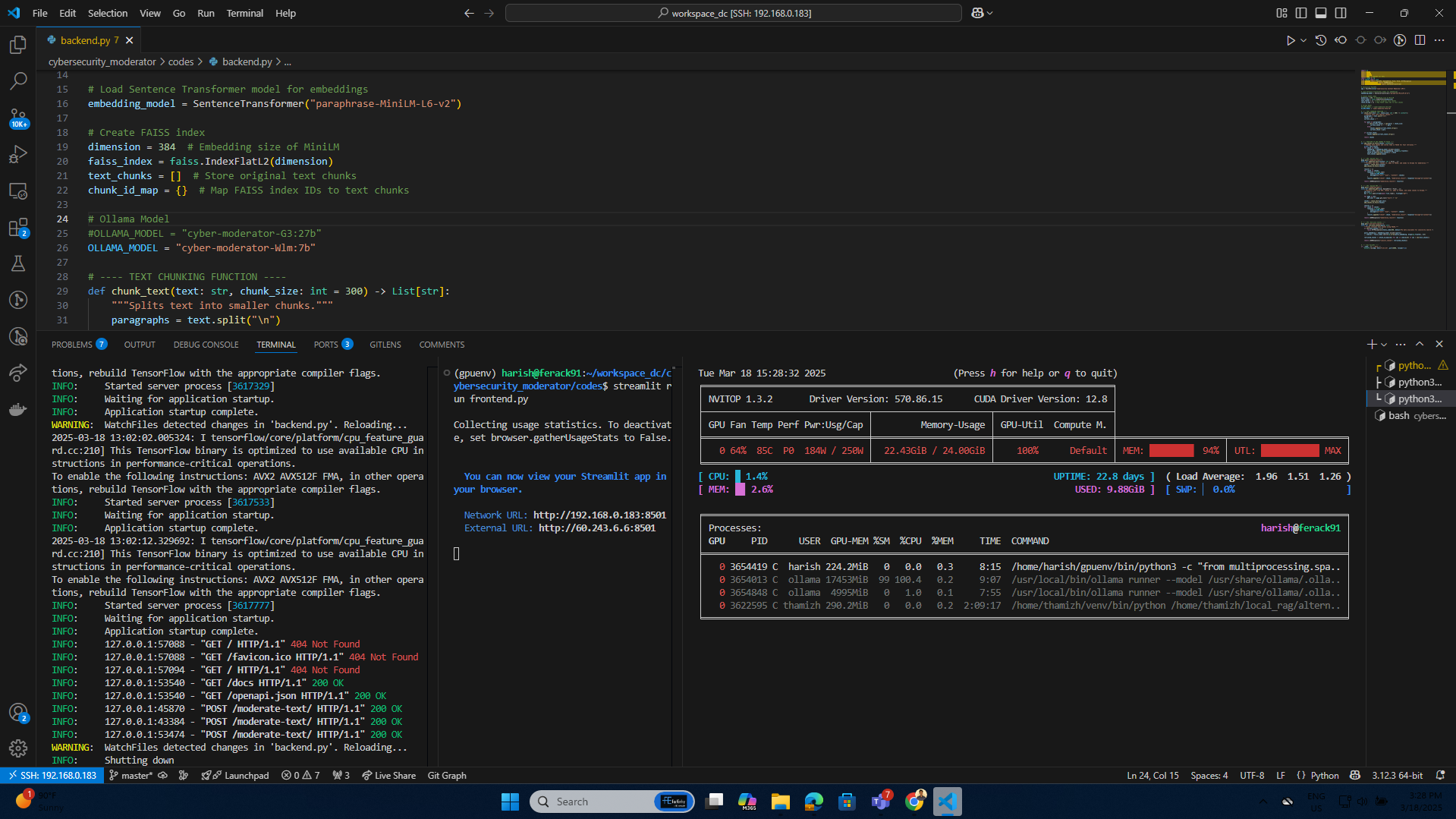Toggle the Secondary Side Bar visibility
The image size is (1456, 819).
coord(1341,13)
